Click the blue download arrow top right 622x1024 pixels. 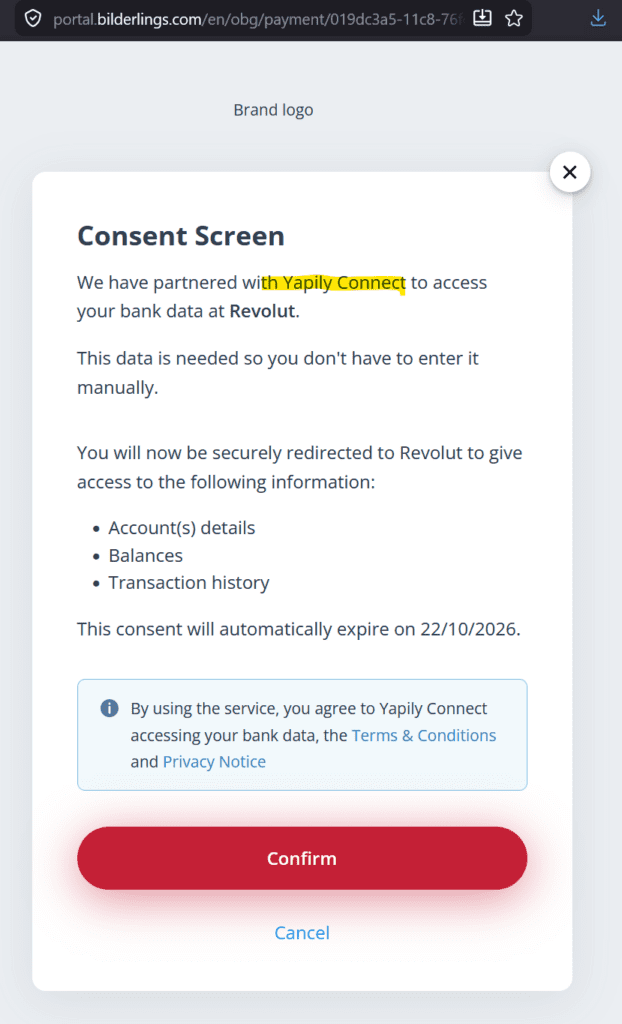click(x=598, y=18)
